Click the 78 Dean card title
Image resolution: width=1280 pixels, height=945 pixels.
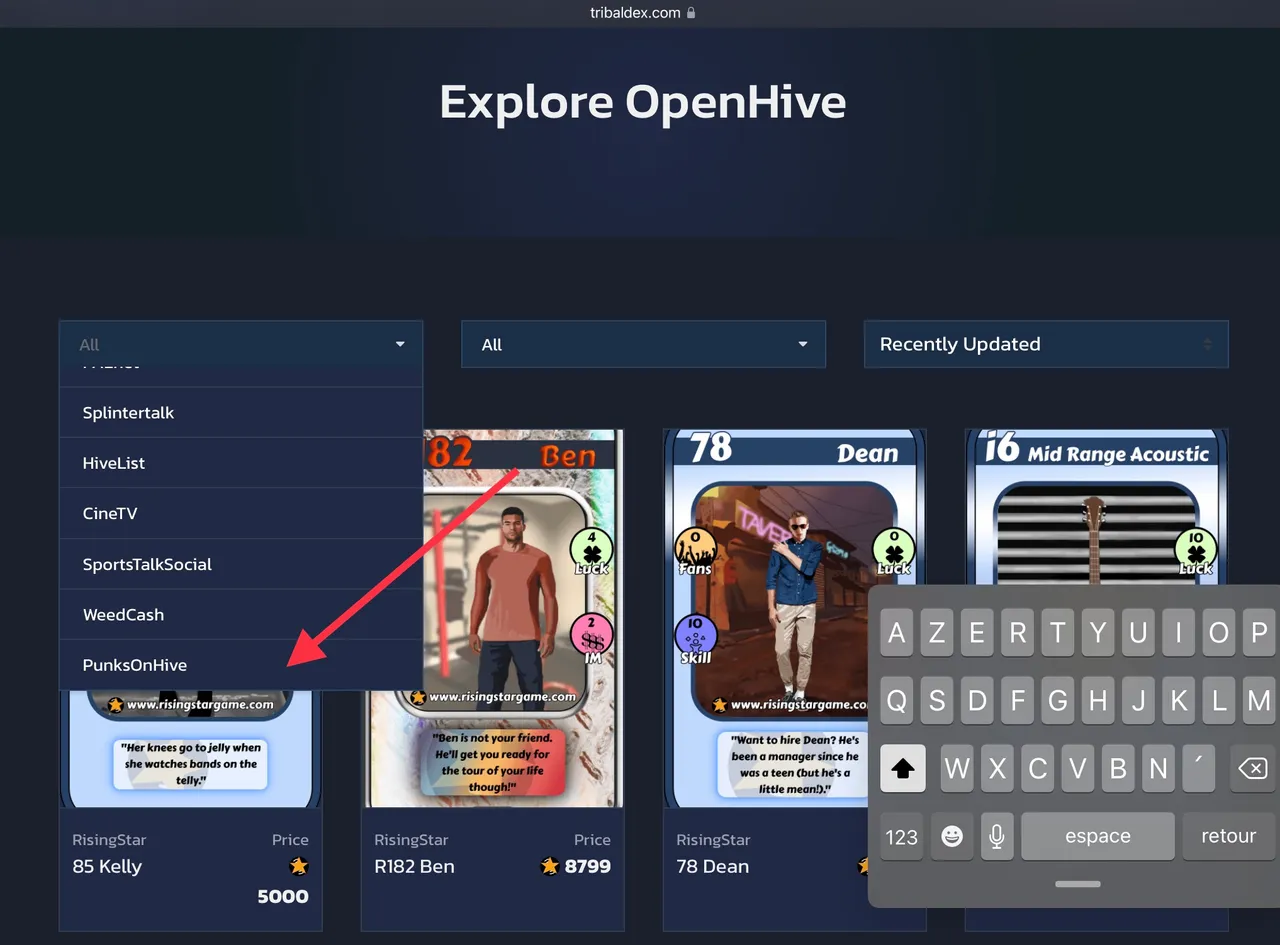(x=712, y=866)
